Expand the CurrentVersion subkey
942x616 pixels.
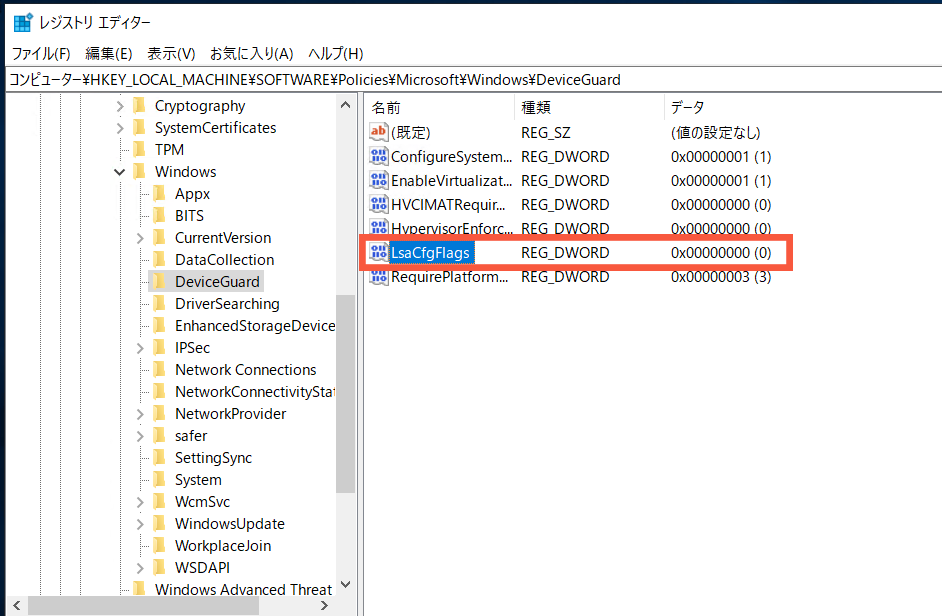pyautogui.click(x=140, y=238)
